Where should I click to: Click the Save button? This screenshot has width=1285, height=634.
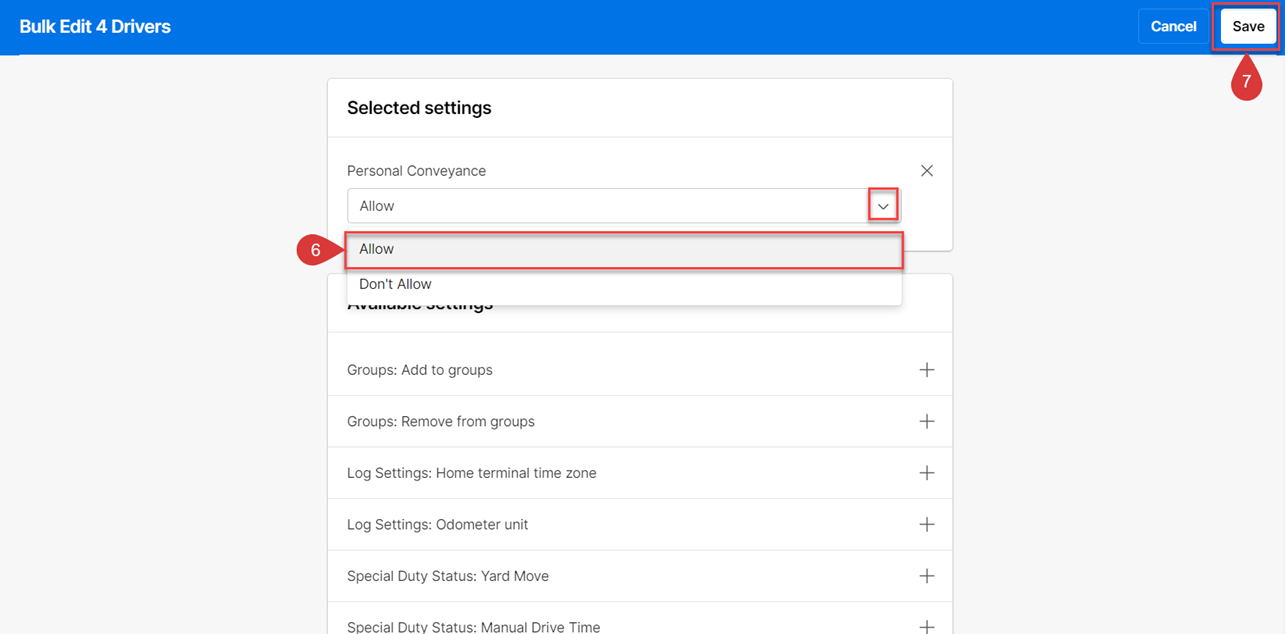pyautogui.click(x=1247, y=27)
